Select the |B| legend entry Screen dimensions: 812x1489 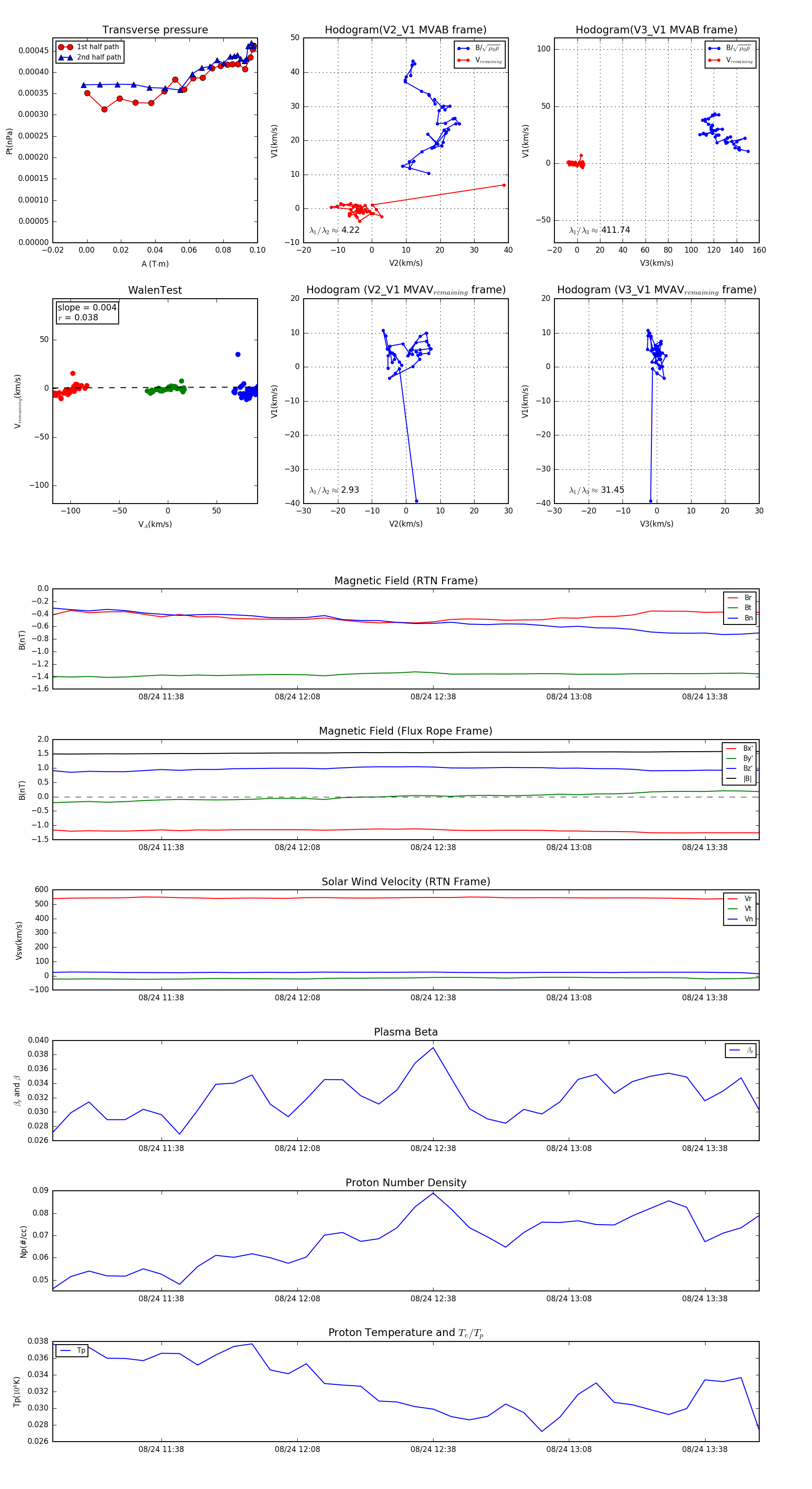739,779
